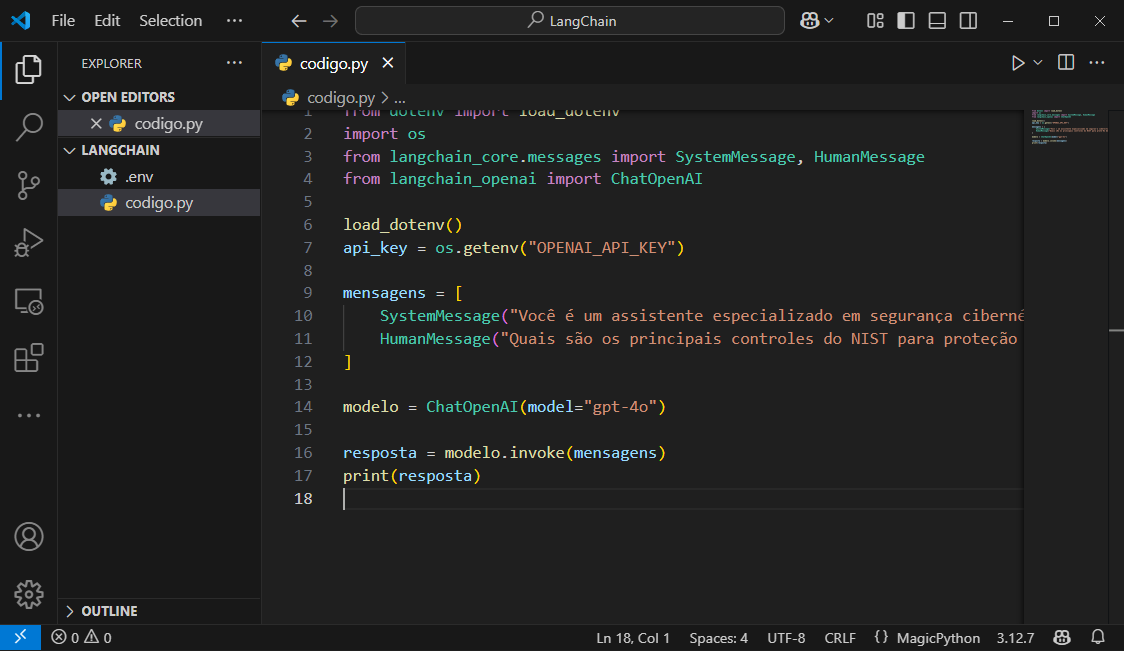Select the codigo.py editor tab
The width and height of the screenshot is (1124, 651).
click(x=333, y=64)
